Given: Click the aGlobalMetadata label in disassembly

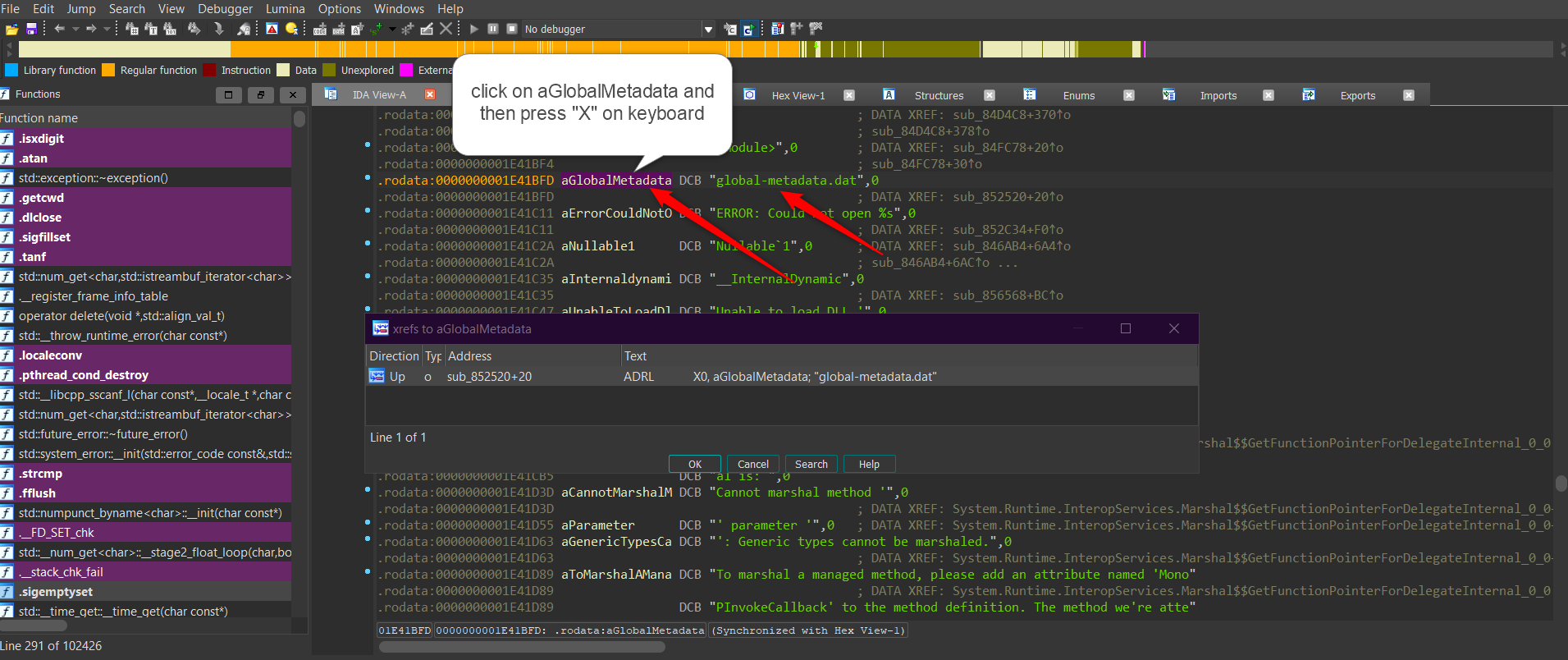Looking at the screenshot, I should pyautogui.click(x=616, y=180).
